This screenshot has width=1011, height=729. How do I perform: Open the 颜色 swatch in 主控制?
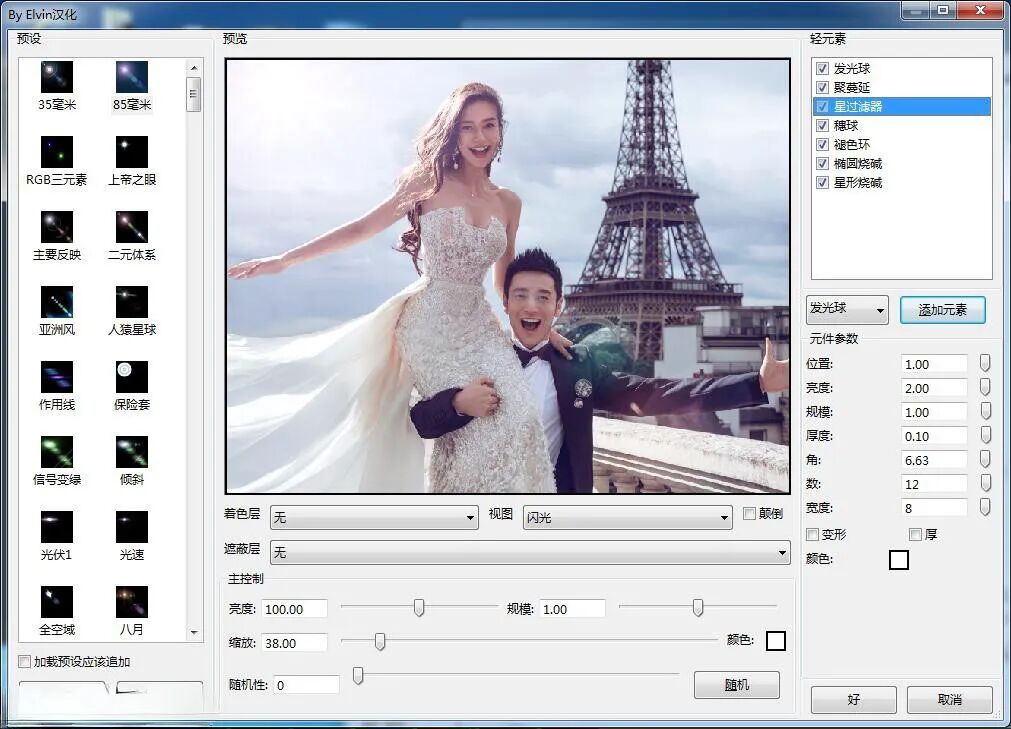(776, 641)
